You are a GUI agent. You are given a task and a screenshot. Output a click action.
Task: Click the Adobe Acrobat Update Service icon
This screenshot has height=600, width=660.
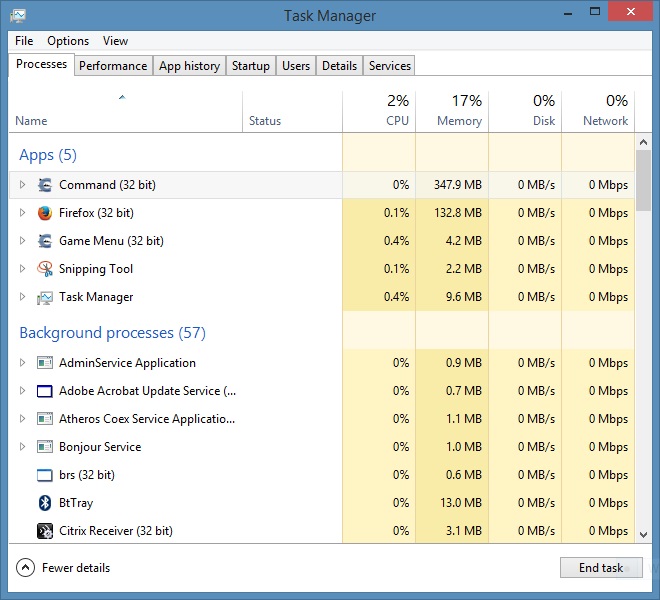pyautogui.click(x=45, y=391)
